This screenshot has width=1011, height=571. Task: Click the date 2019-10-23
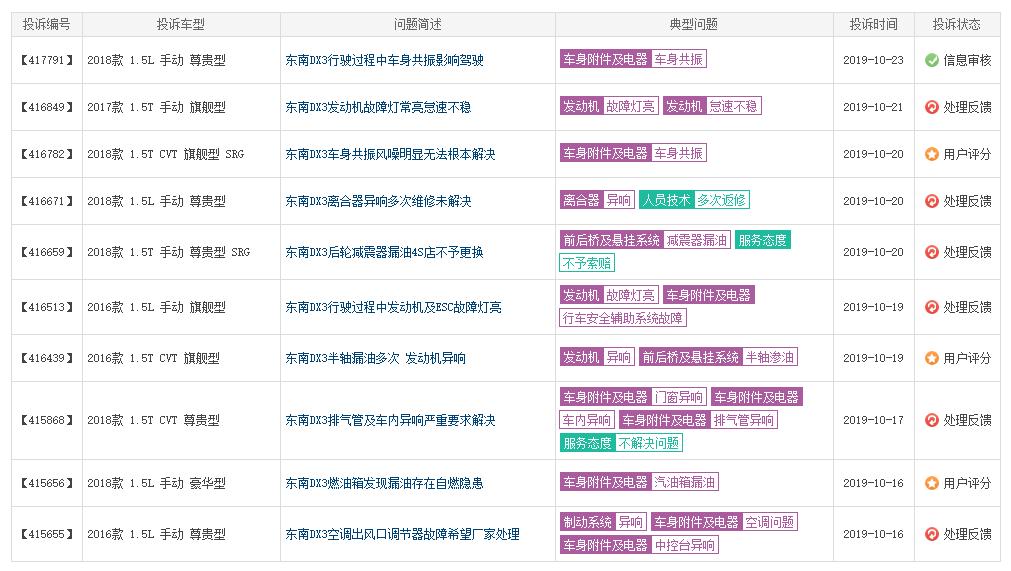(873, 60)
